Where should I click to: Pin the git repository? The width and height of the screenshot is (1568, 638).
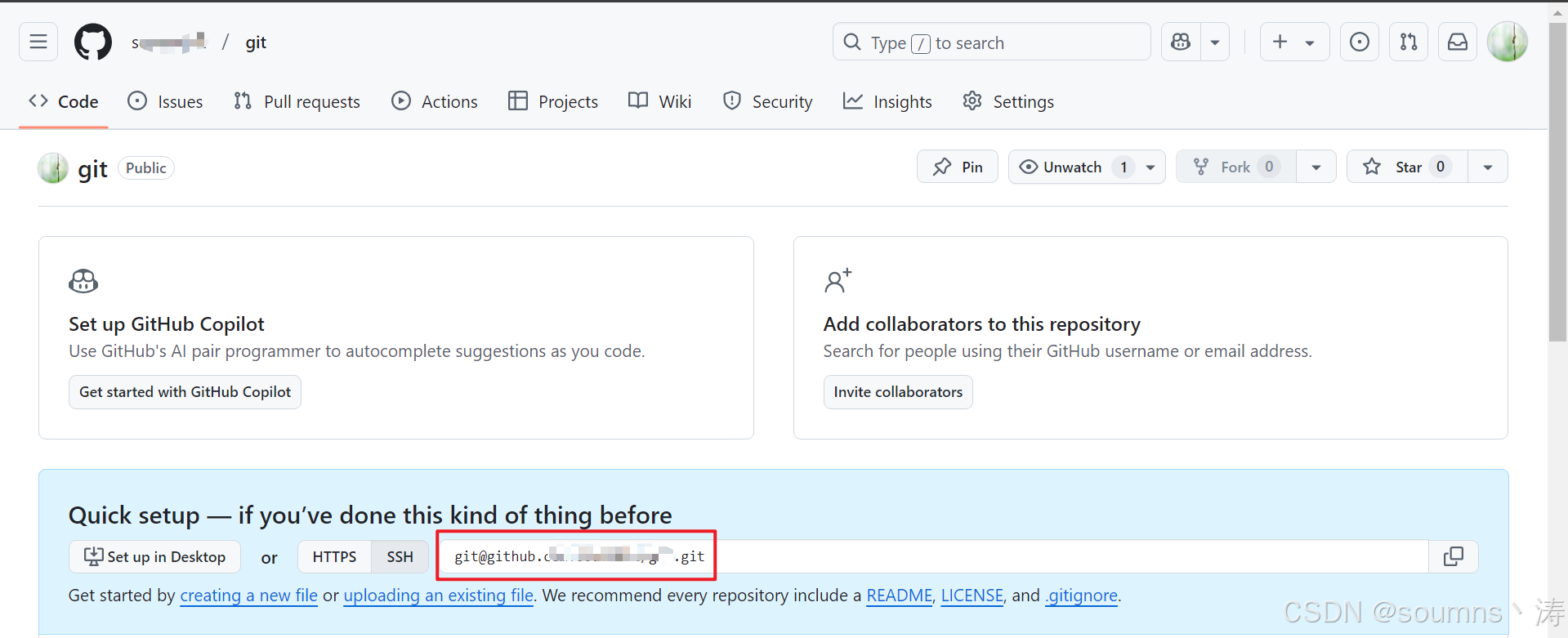[958, 167]
